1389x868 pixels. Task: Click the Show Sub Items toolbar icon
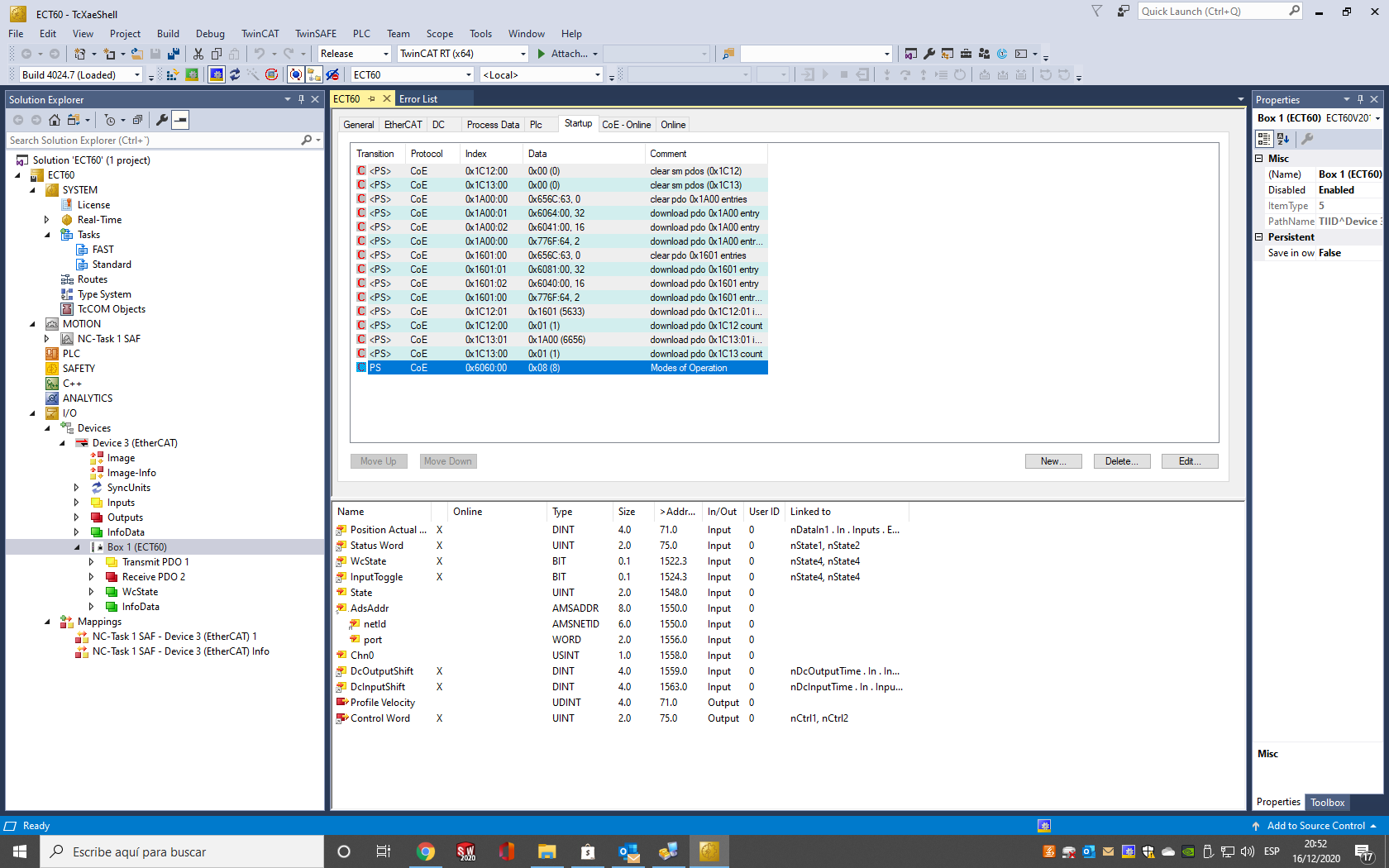[314, 75]
